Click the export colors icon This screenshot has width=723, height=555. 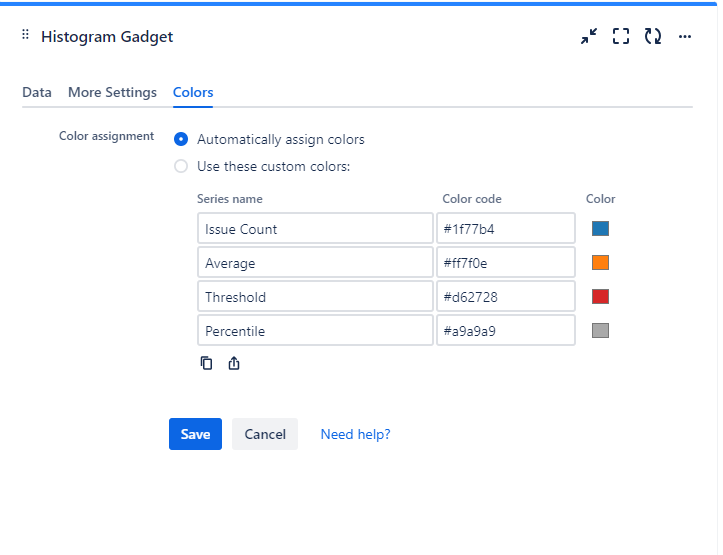(234, 363)
